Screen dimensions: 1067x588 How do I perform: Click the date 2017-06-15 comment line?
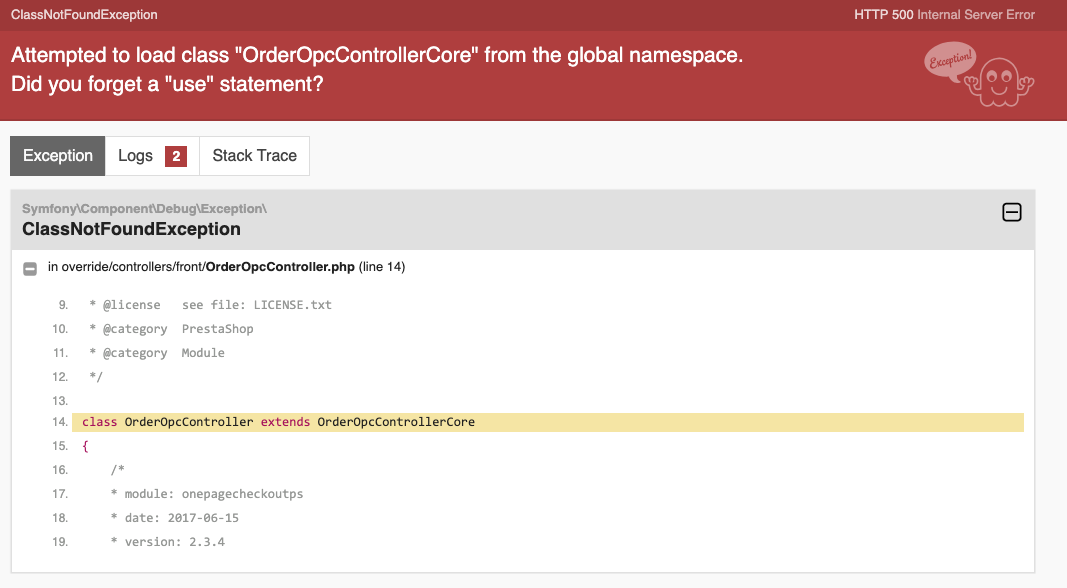(174, 518)
